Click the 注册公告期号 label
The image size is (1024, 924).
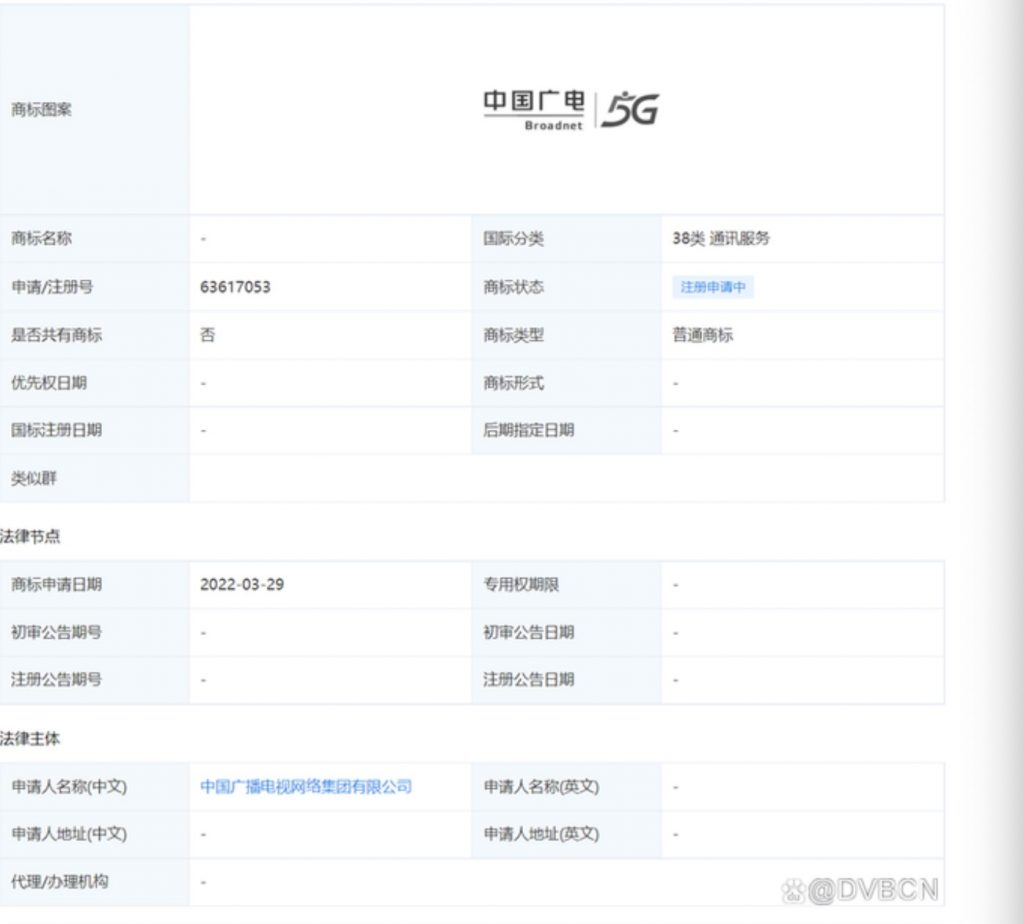click(x=56, y=680)
